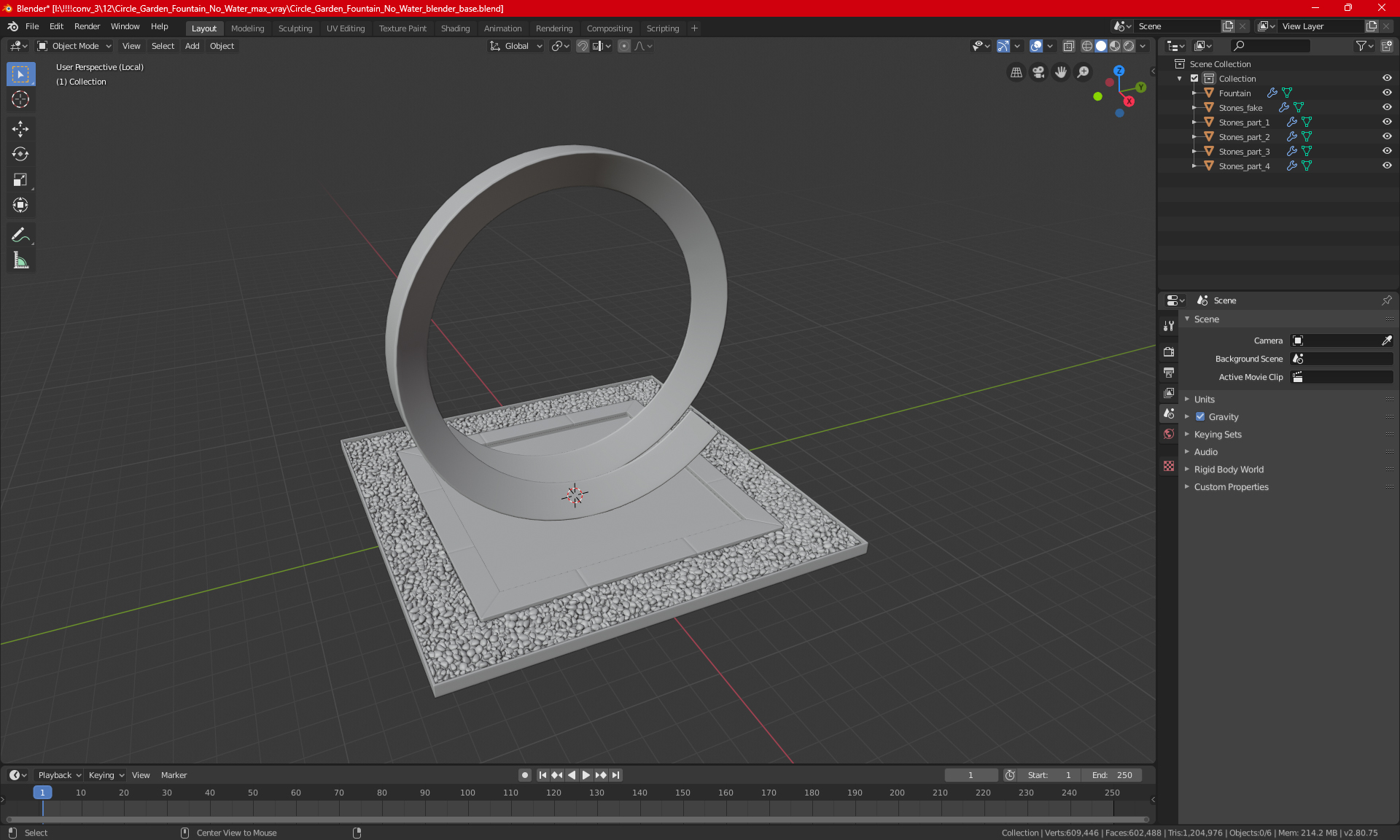Image resolution: width=1400 pixels, height=840 pixels.
Task: Select the Rotate tool
Action: point(20,154)
